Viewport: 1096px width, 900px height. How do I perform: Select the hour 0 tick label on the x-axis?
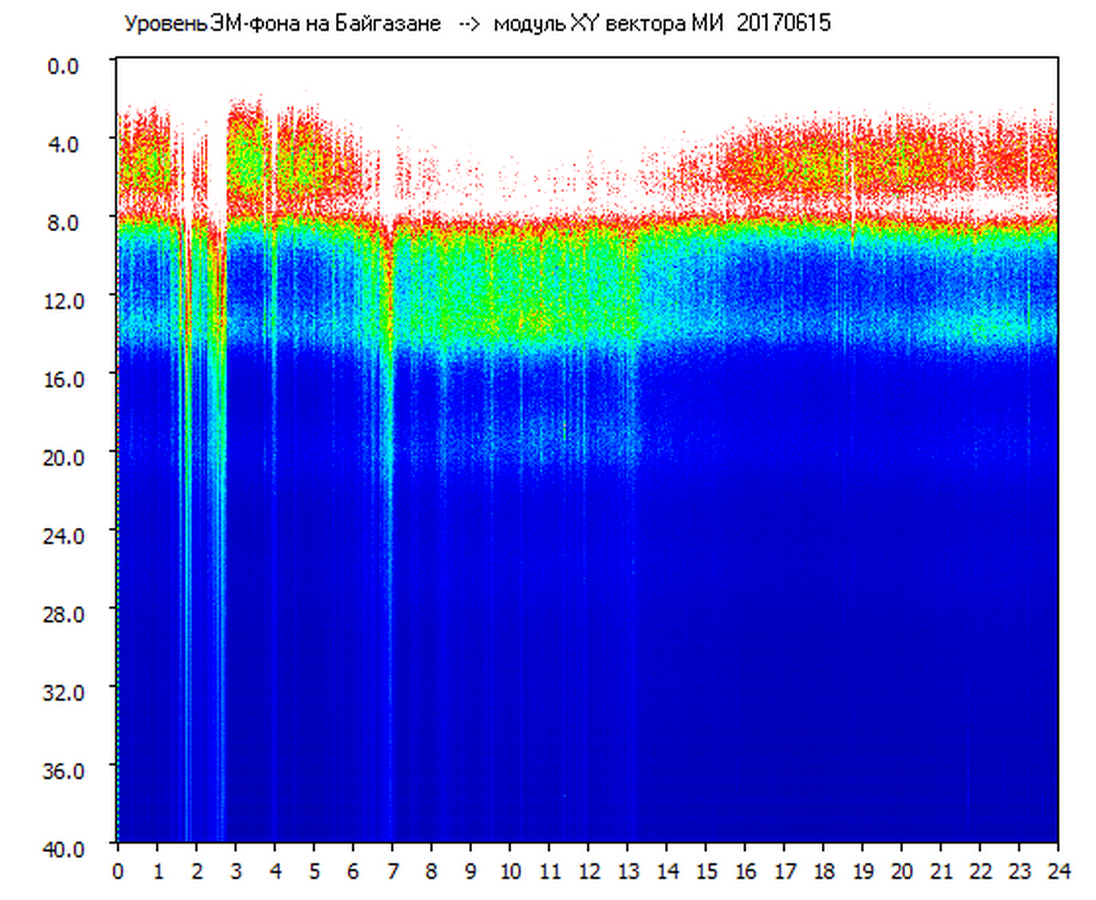pyautogui.click(x=118, y=871)
